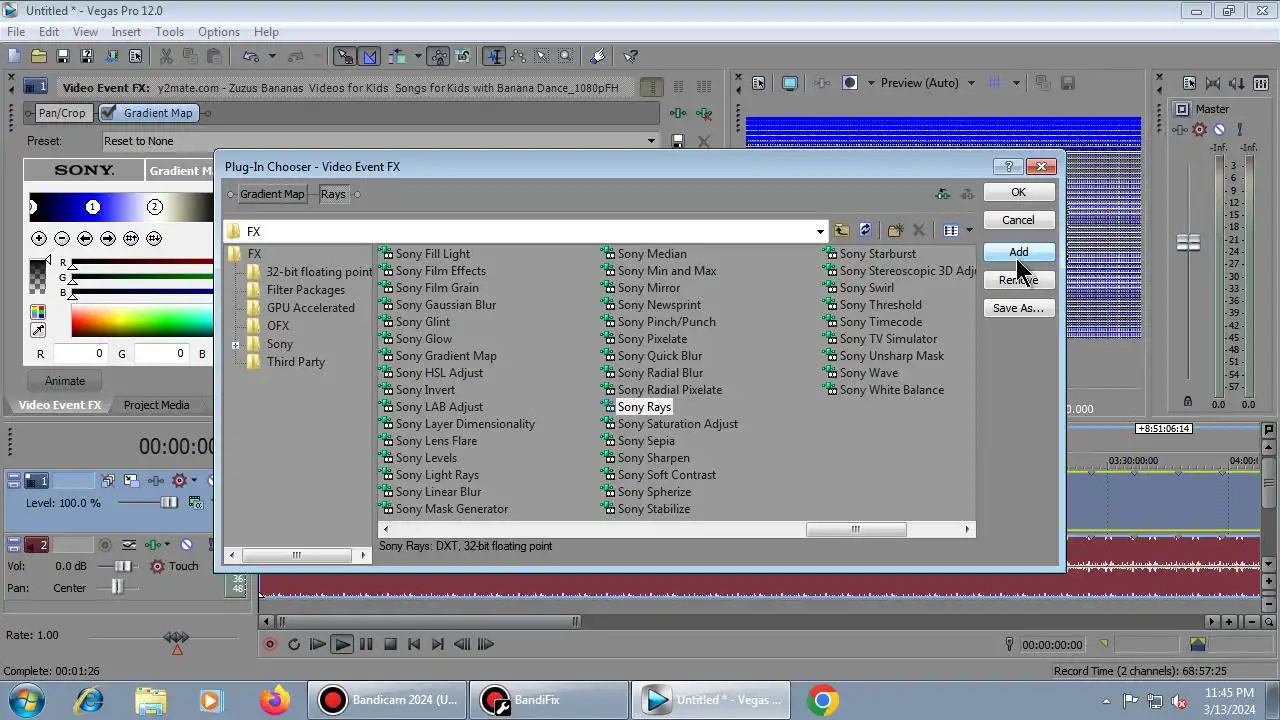The image size is (1280, 720).
Task: Select Rays in the Plug-In Chooser chain
Action: pos(333,194)
